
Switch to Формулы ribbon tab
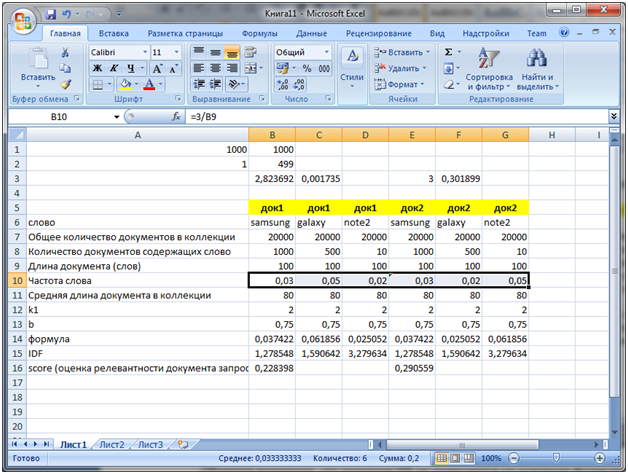pos(260,34)
